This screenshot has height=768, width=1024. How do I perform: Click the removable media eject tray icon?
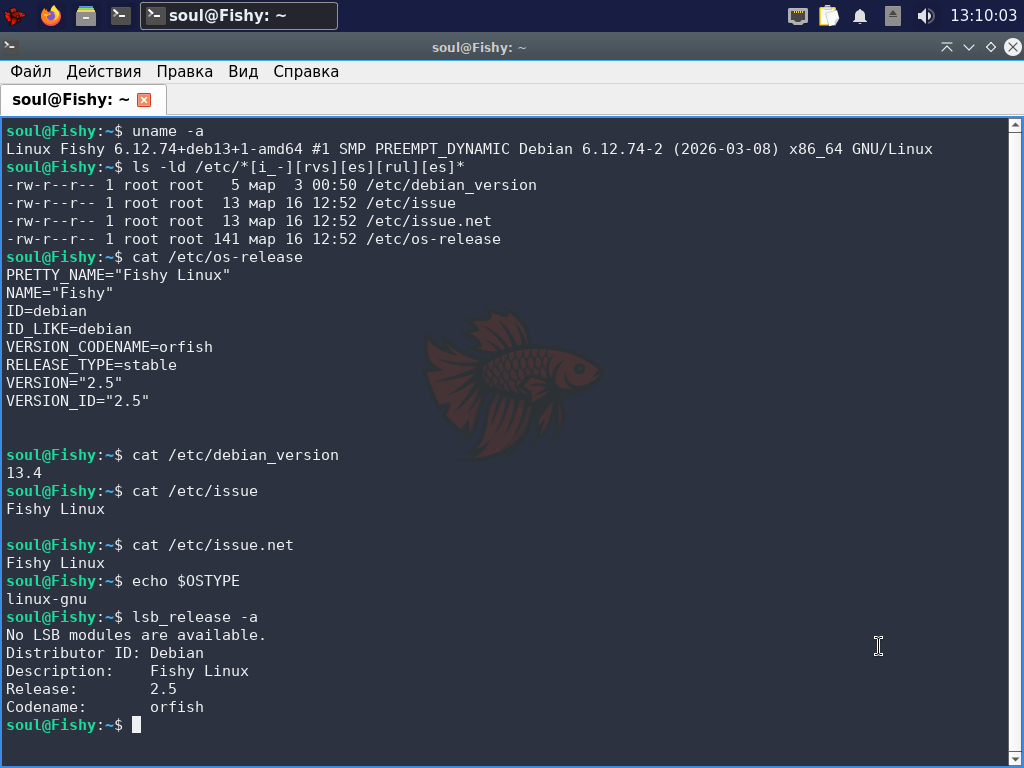[x=893, y=16]
